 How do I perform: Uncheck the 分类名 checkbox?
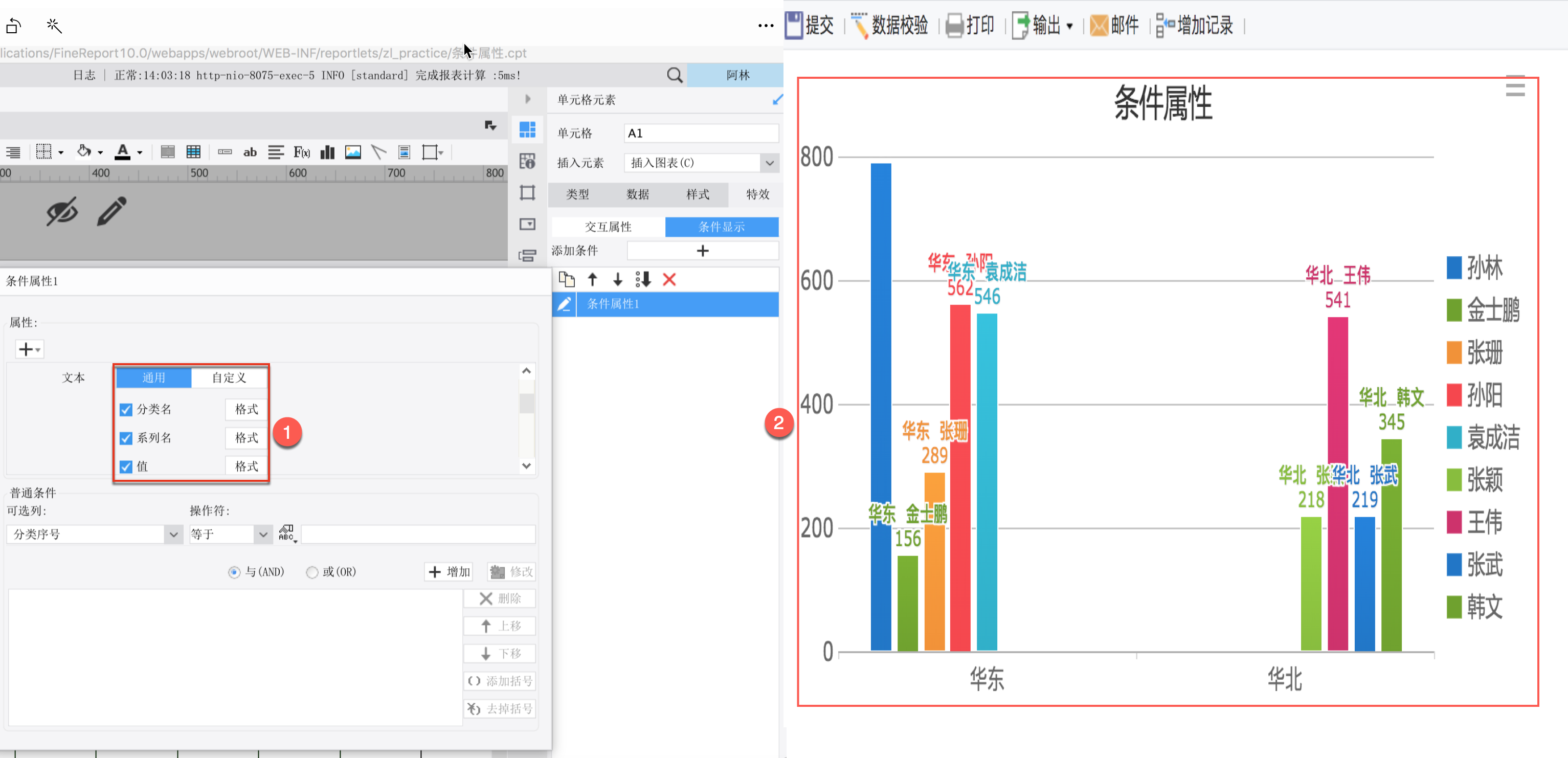pyautogui.click(x=126, y=410)
